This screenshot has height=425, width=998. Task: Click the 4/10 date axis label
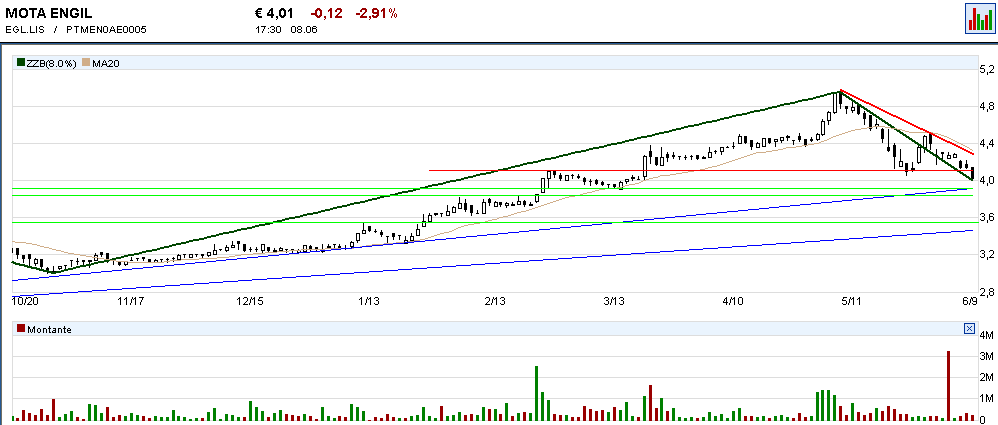(x=733, y=300)
